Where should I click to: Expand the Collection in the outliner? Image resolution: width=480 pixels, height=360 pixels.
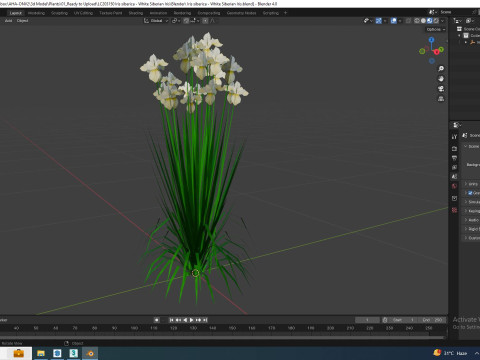coord(459,36)
